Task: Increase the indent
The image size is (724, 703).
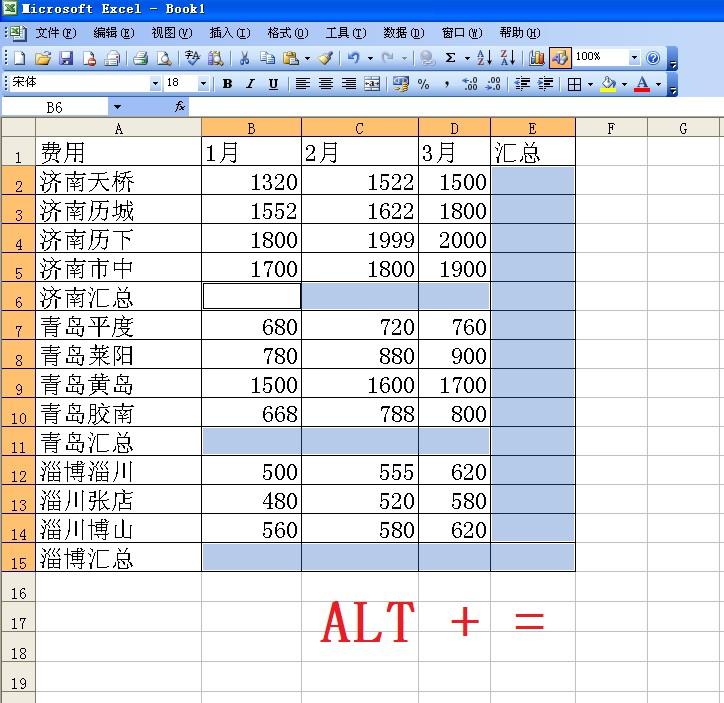Action: coord(545,84)
